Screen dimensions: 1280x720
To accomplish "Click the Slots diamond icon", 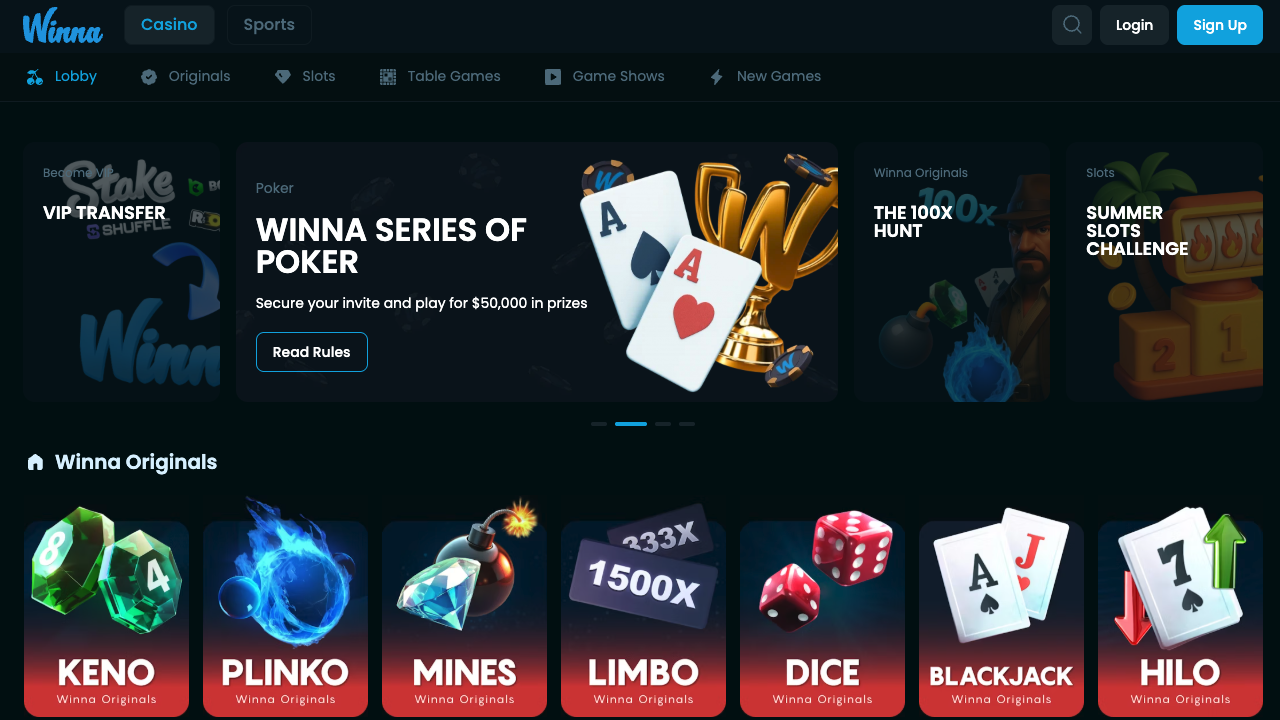I will coord(283,77).
